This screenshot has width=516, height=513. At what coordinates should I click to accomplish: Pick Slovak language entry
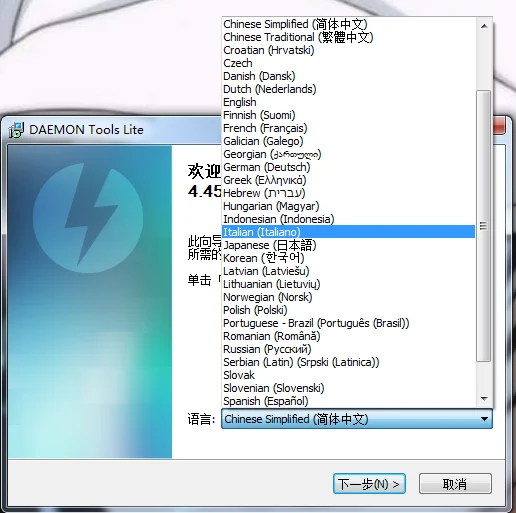click(348, 375)
